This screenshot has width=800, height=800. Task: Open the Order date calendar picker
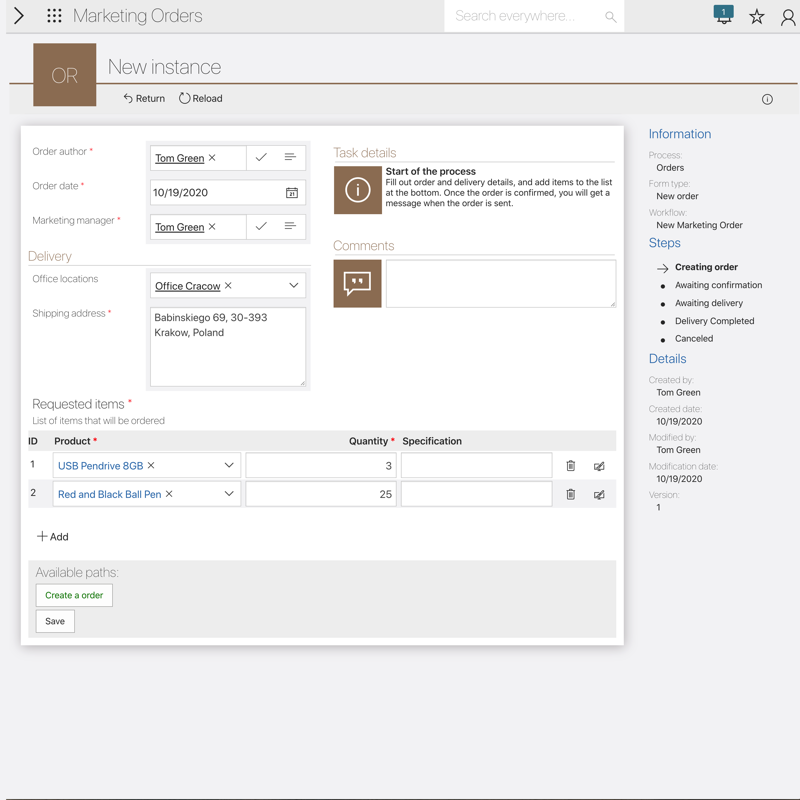point(292,193)
